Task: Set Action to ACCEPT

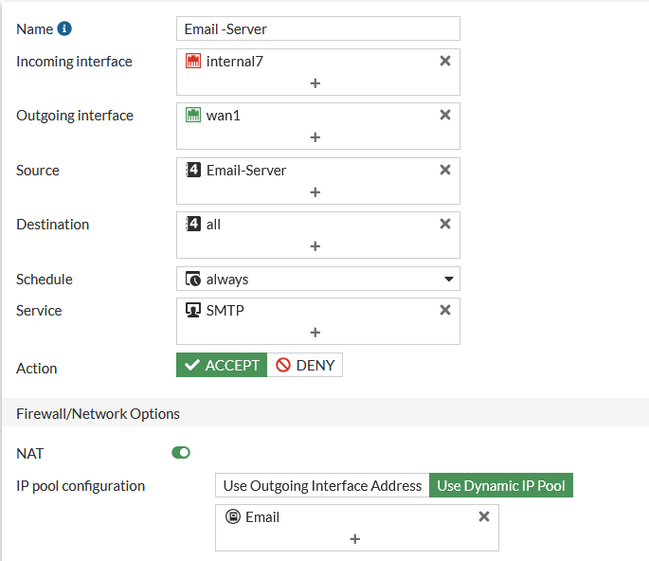Action: pyautogui.click(x=220, y=365)
